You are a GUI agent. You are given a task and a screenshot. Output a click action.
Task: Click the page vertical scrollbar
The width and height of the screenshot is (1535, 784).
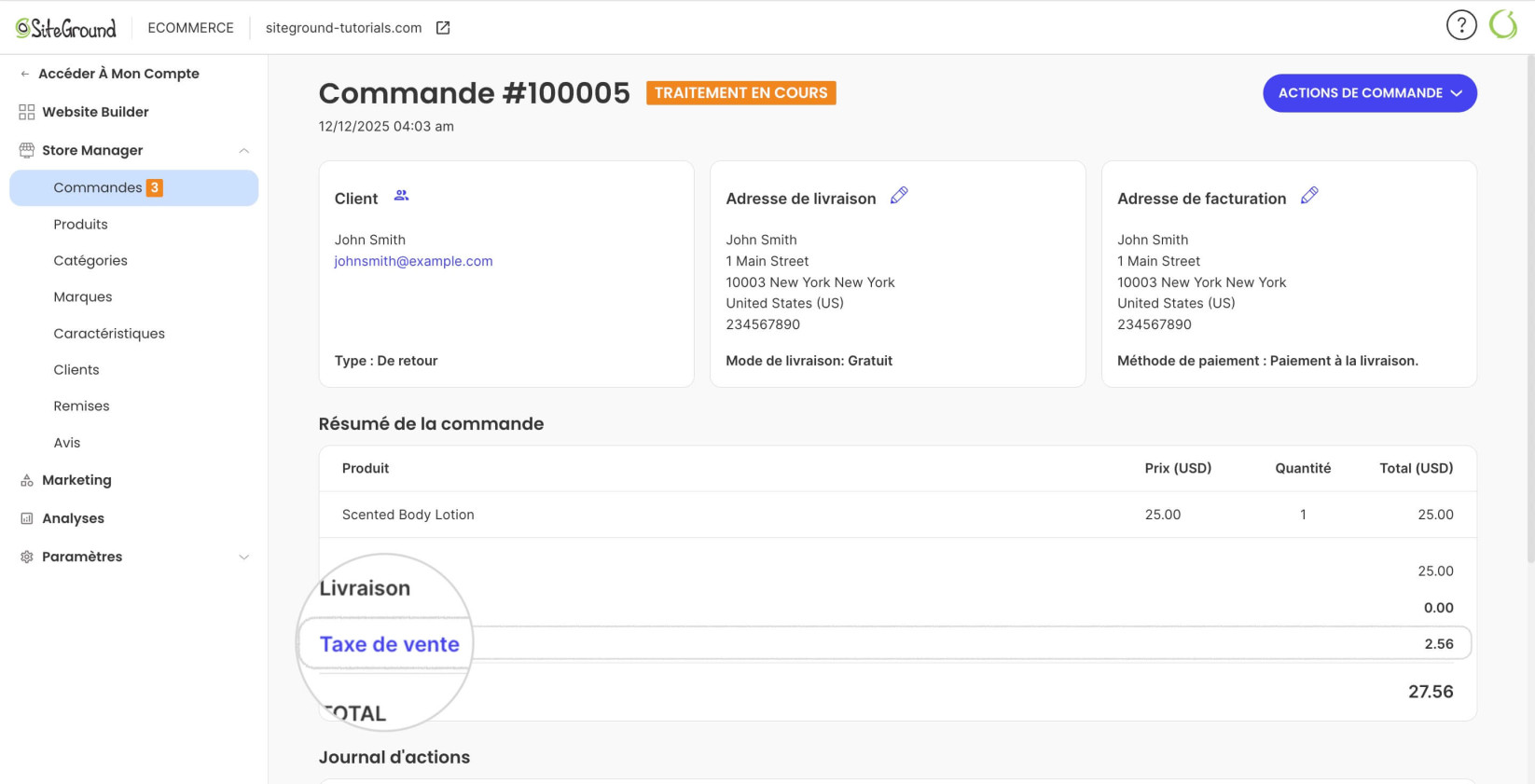point(1529,308)
